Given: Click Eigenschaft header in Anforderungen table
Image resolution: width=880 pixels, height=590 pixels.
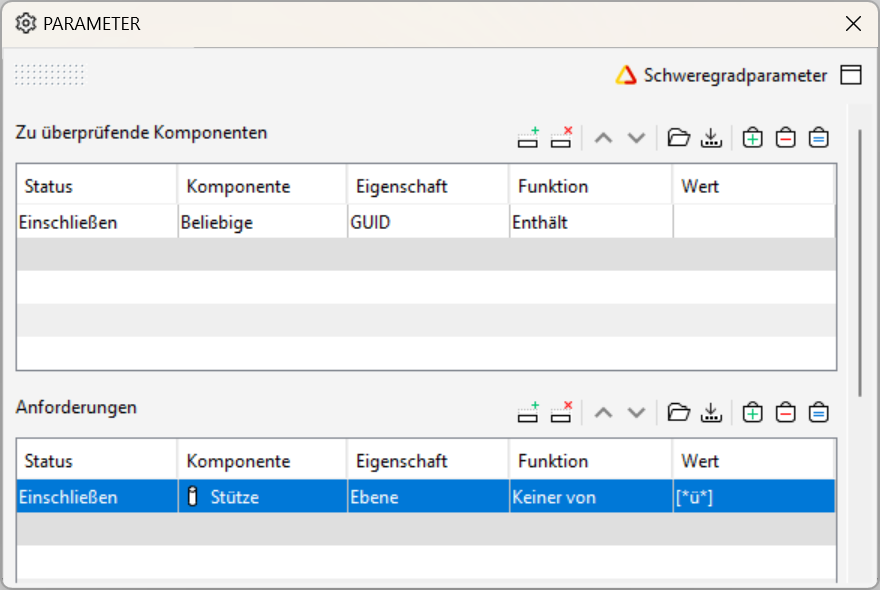Looking at the screenshot, I should pos(428,461).
